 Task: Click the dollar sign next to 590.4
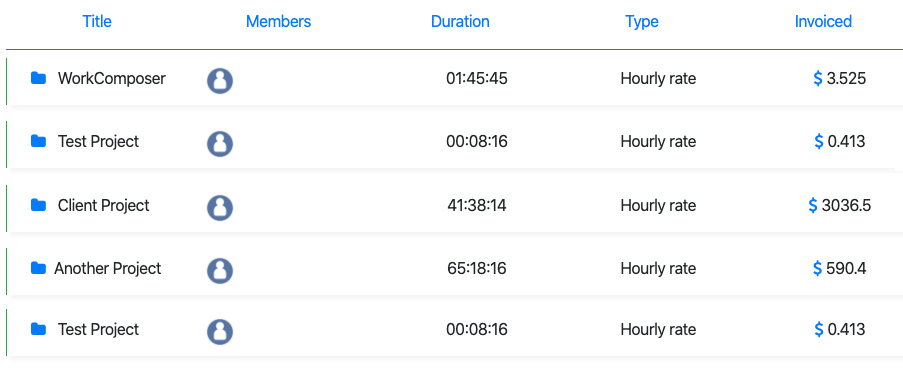click(817, 268)
